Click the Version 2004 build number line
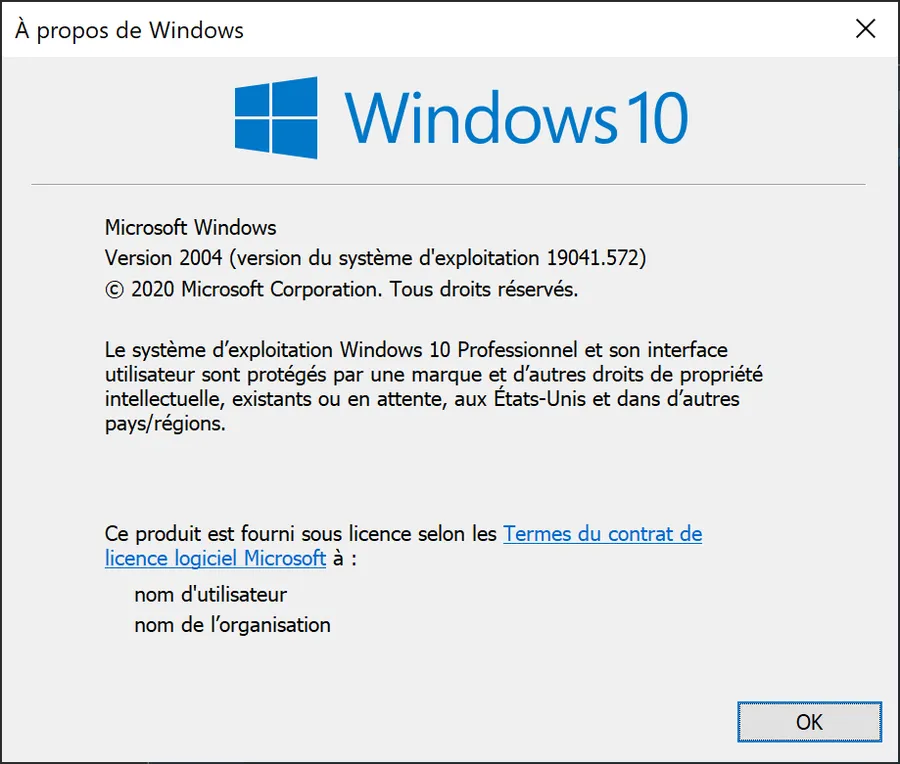Viewport: 900px width, 764px height. pos(375,258)
